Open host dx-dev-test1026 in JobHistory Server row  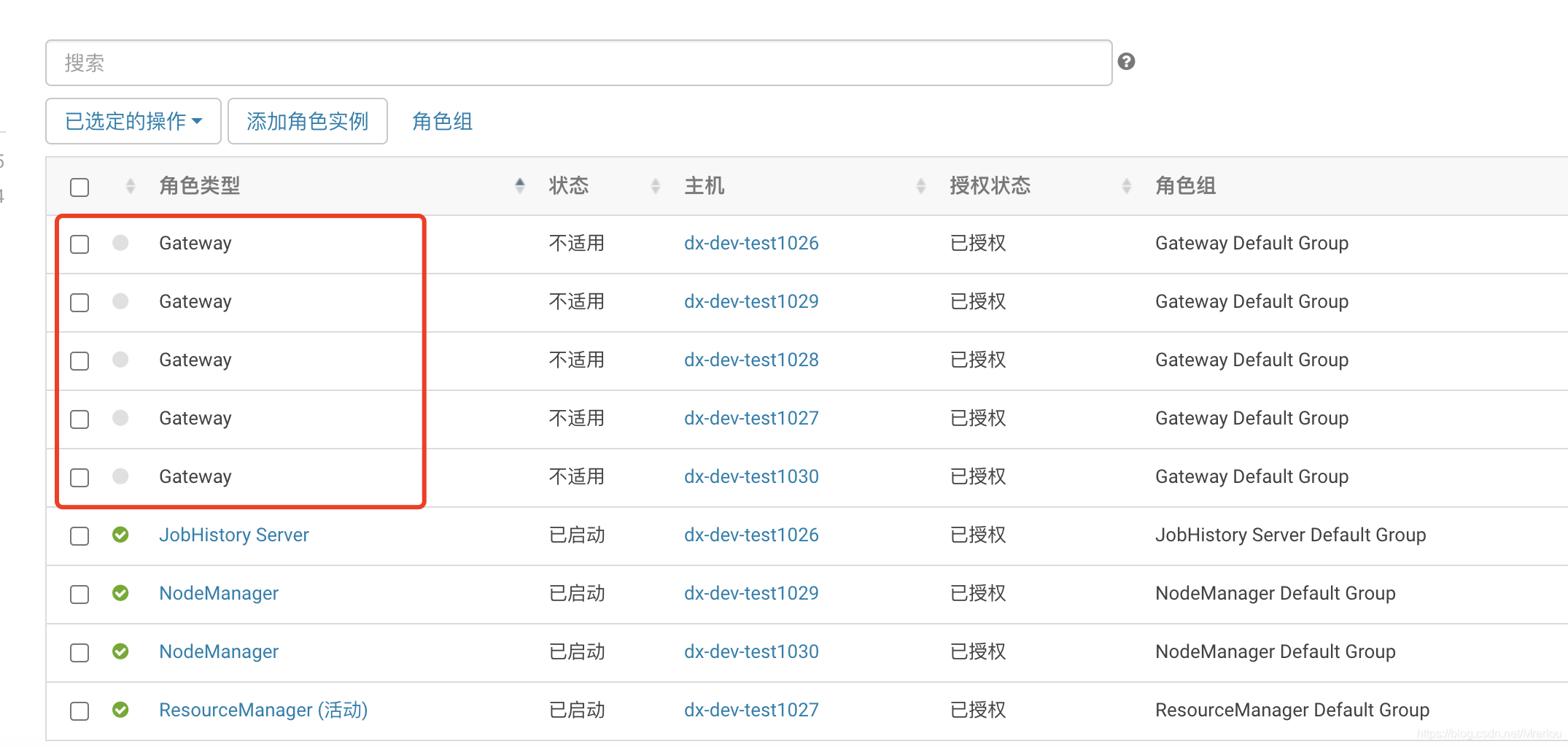coord(751,535)
